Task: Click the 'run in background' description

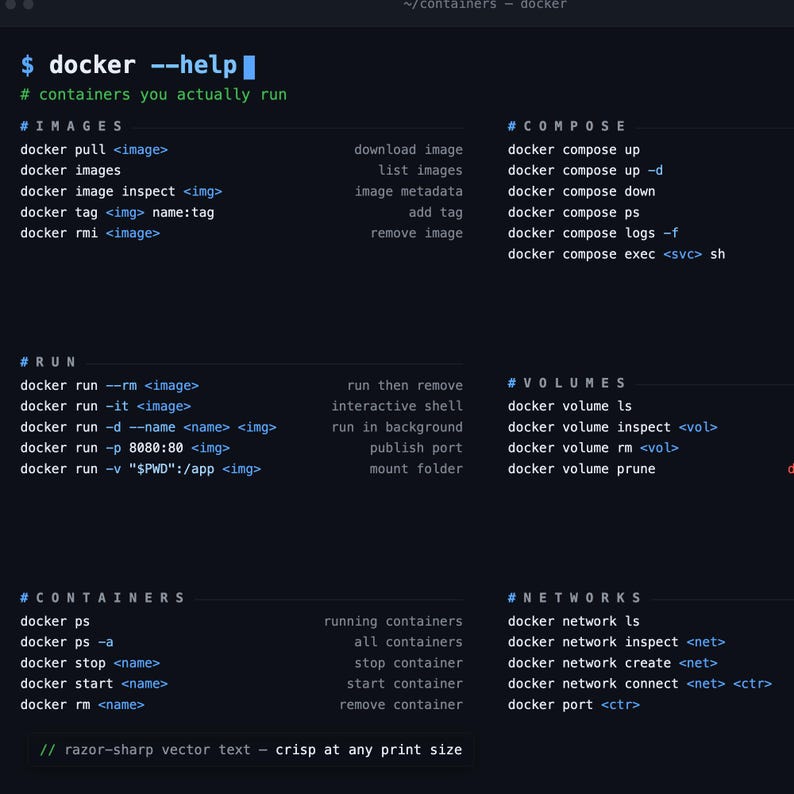Action: [397, 427]
